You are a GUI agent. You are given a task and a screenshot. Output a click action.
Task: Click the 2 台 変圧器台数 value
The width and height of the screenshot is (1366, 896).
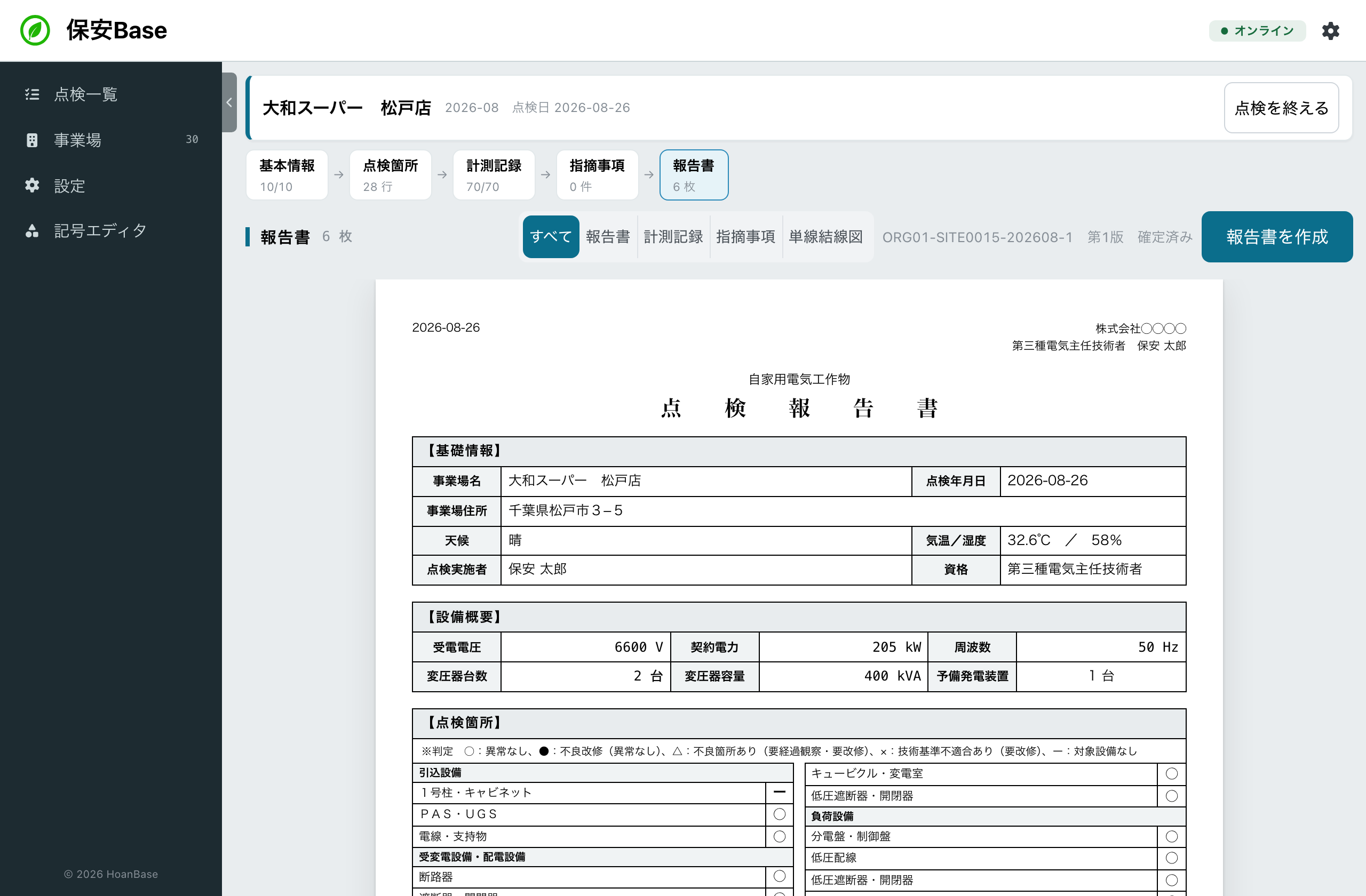pyautogui.click(x=585, y=676)
